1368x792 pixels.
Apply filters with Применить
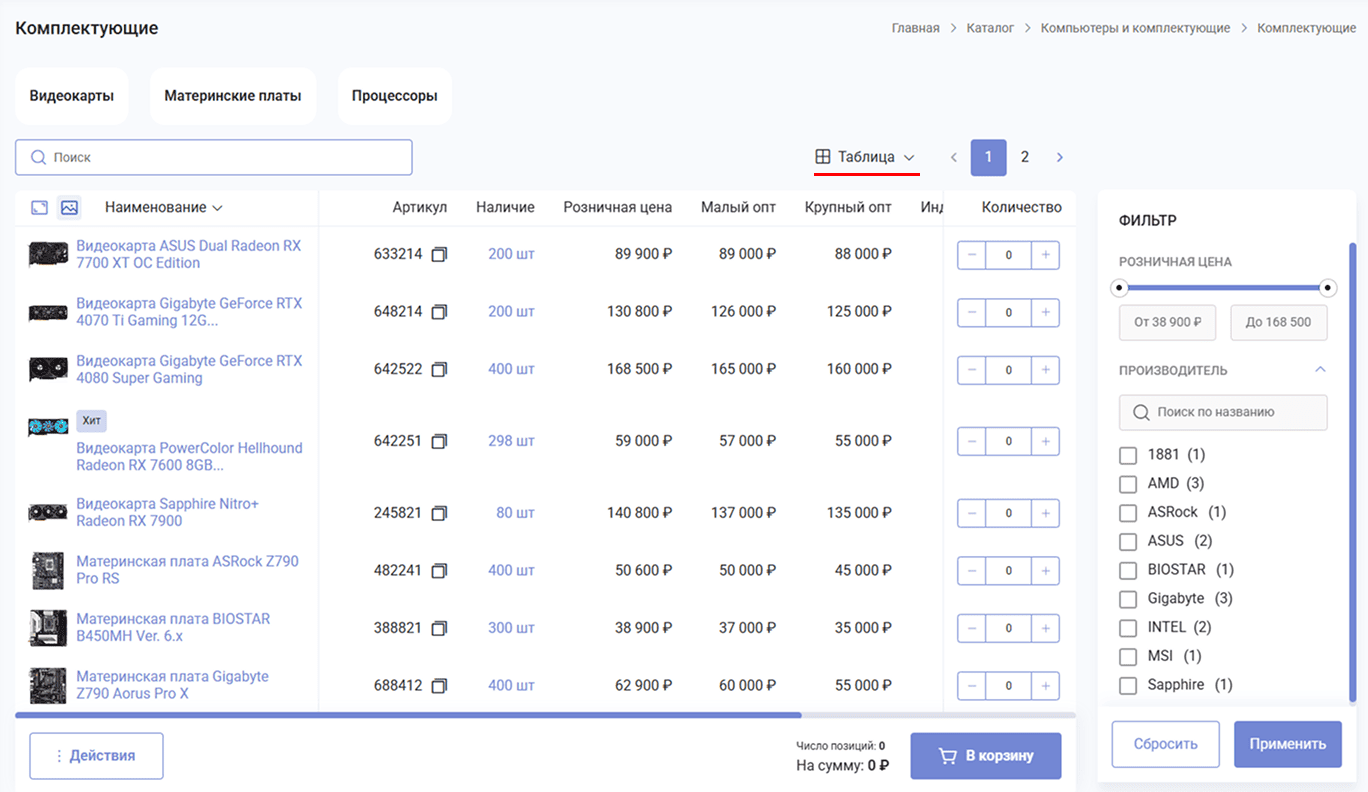(x=1288, y=744)
